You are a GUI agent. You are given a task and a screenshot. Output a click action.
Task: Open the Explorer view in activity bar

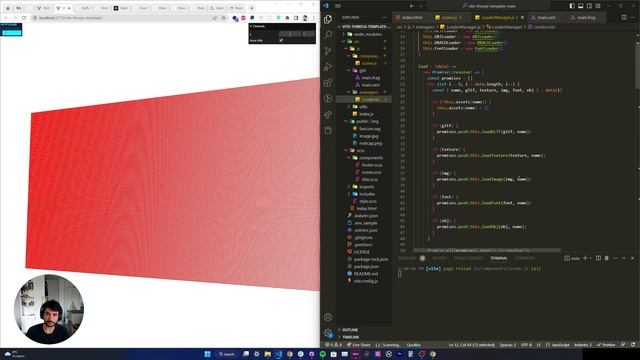[x=328, y=19]
